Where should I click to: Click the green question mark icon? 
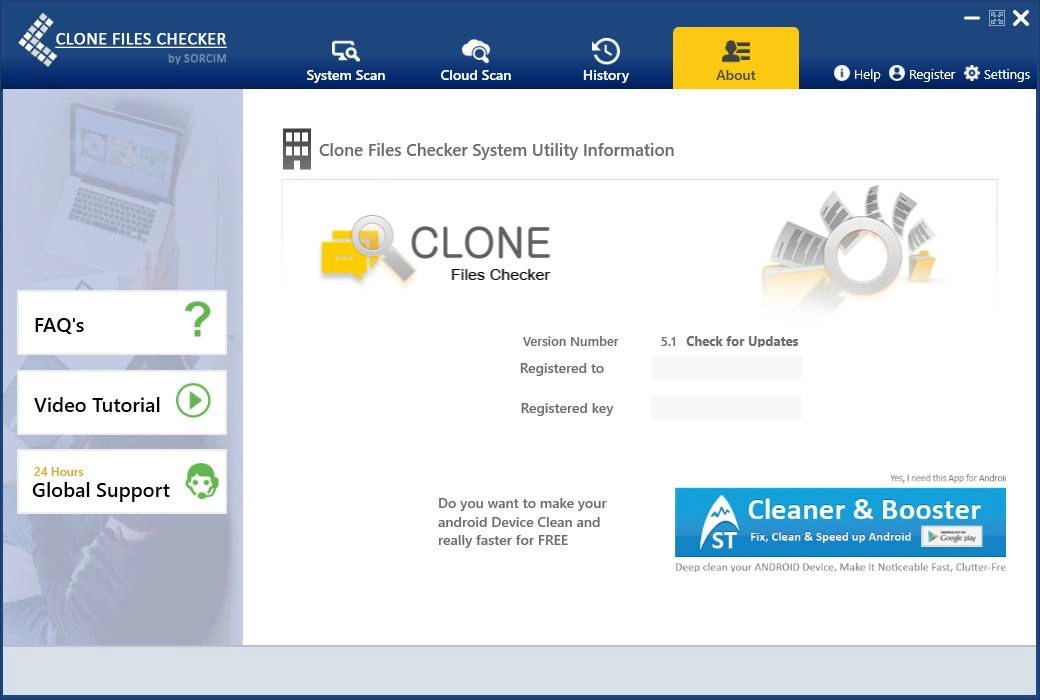pyautogui.click(x=198, y=319)
